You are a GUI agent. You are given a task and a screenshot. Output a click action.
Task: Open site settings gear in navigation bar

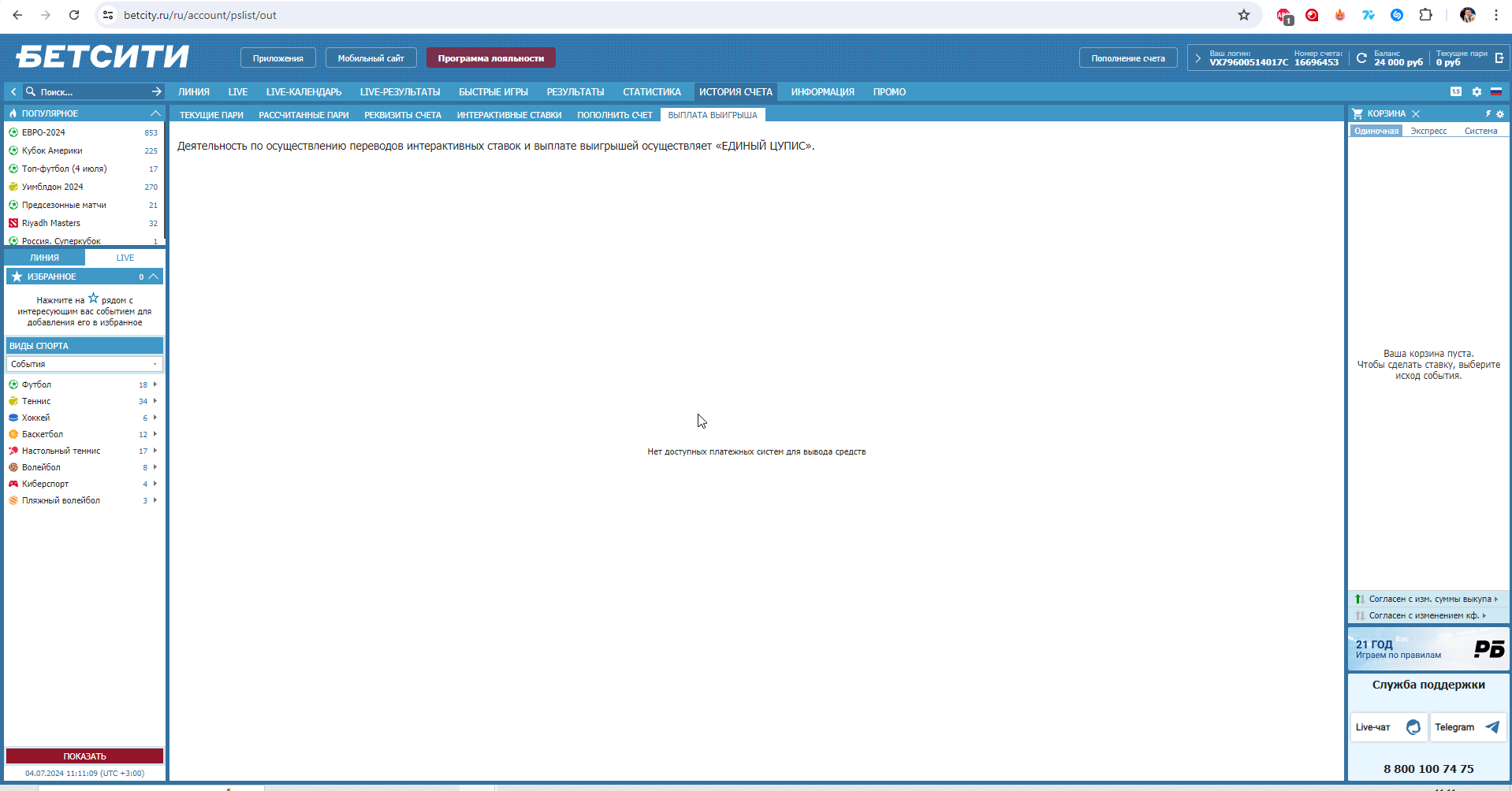pos(1477,92)
